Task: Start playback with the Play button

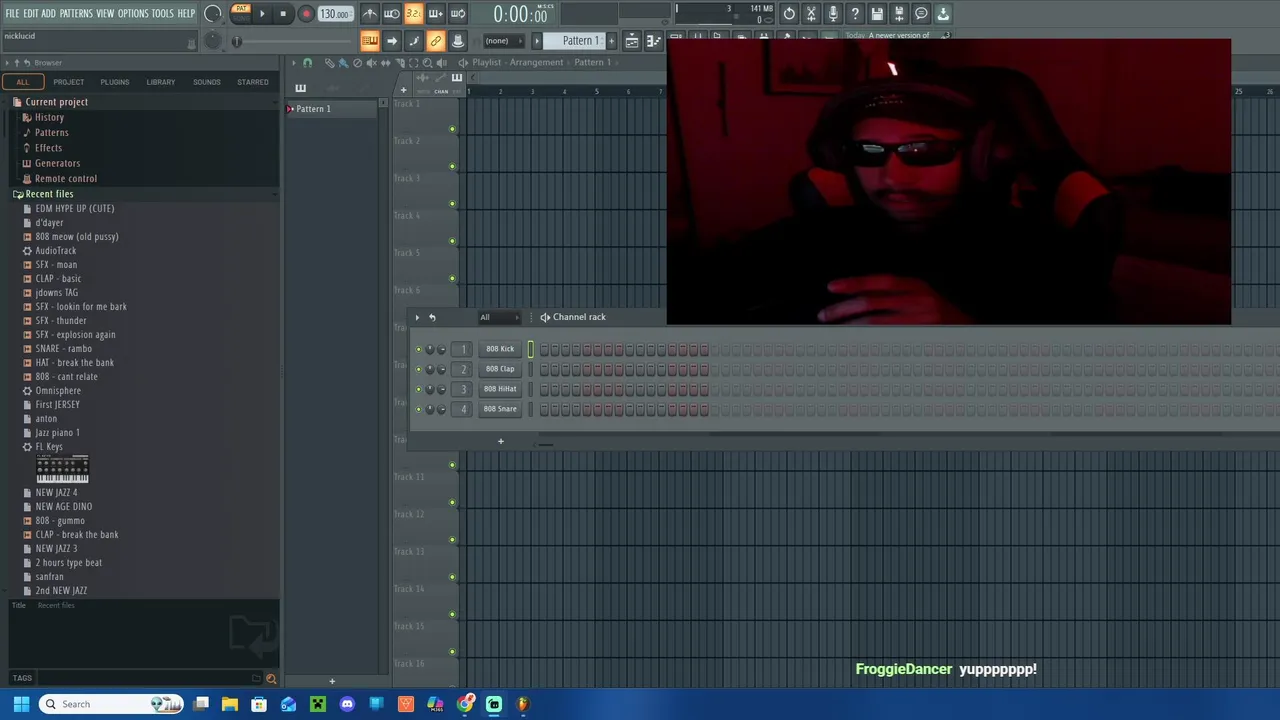Action: click(x=262, y=14)
